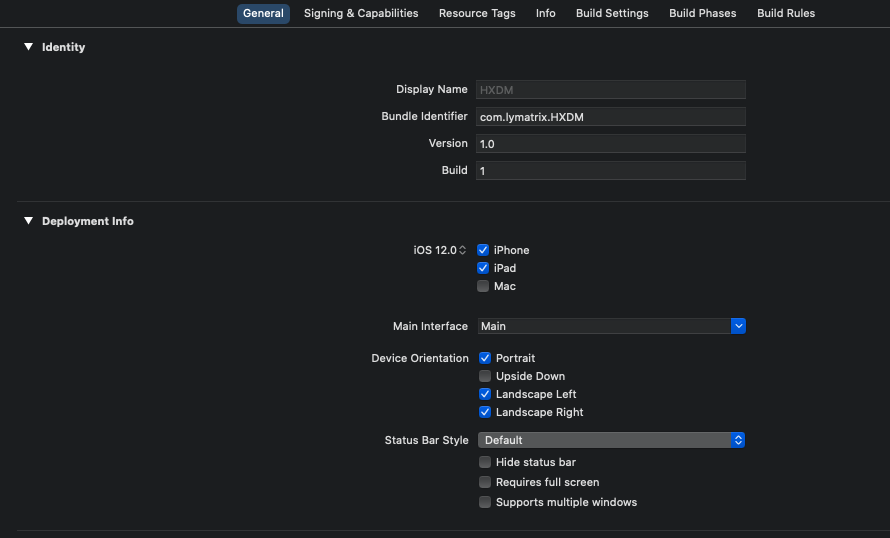Open the iOS 12.0 deployment target popup
This screenshot has width=890, height=538.
coord(440,250)
